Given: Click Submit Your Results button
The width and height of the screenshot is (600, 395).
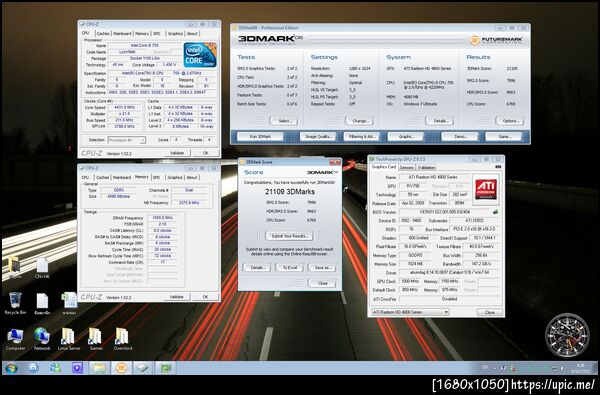Looking at the screenshot, I should [x=289, y=236].
